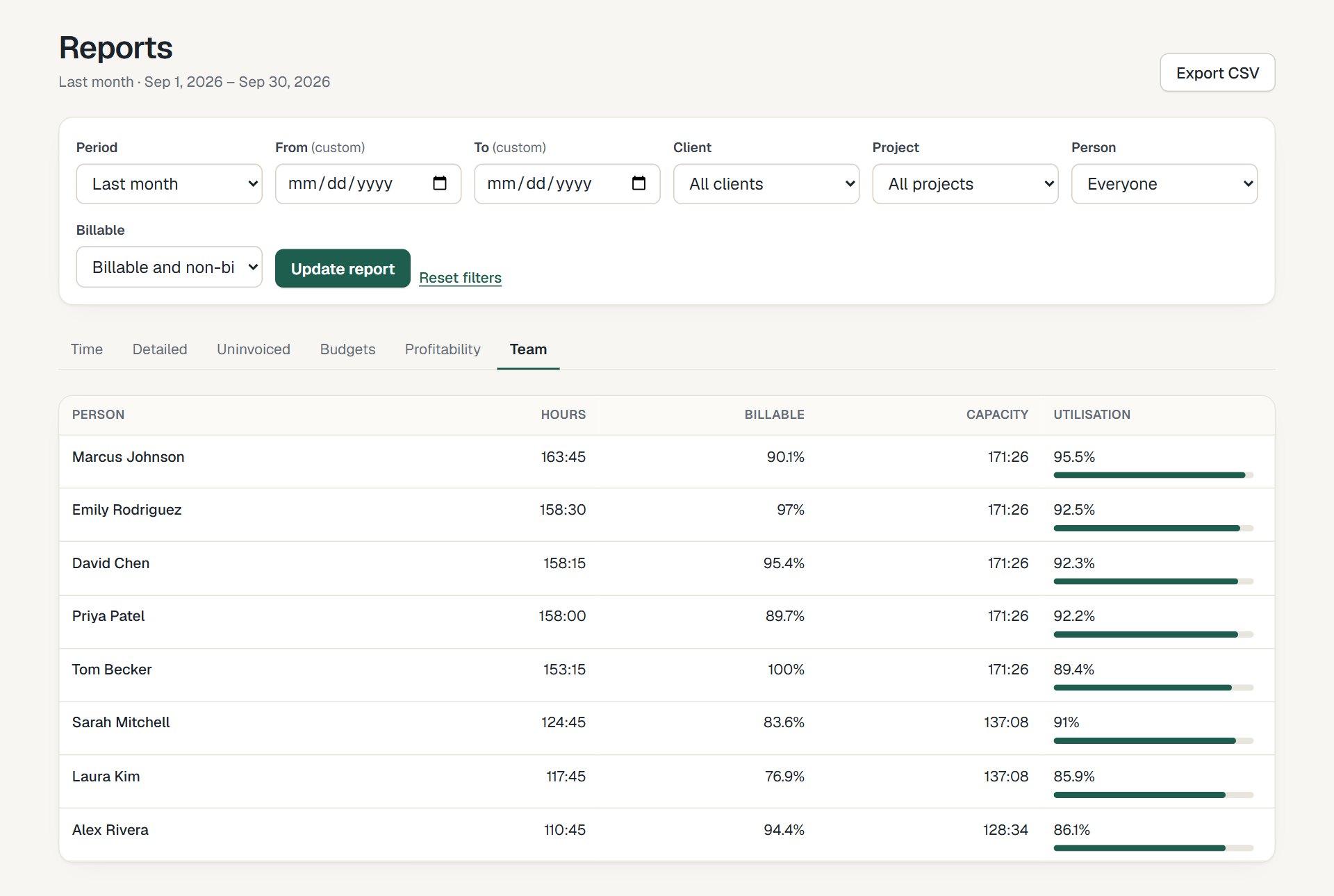
Task: Click the Reset filters link
Action: click(x=460, y=278)
